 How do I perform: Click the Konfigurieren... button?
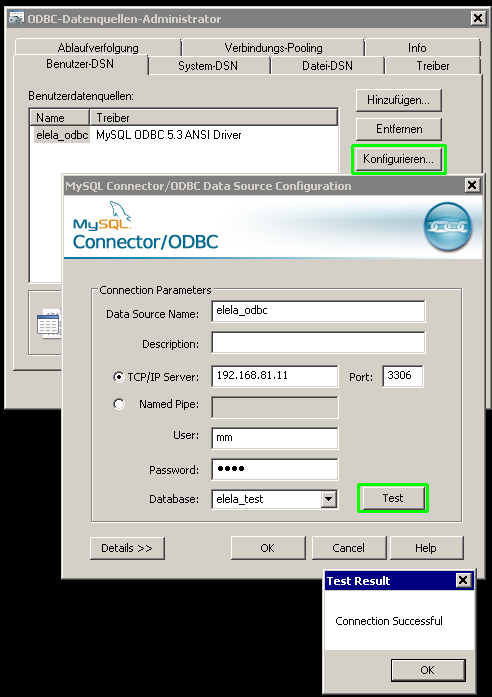click(x=399, y=159)
